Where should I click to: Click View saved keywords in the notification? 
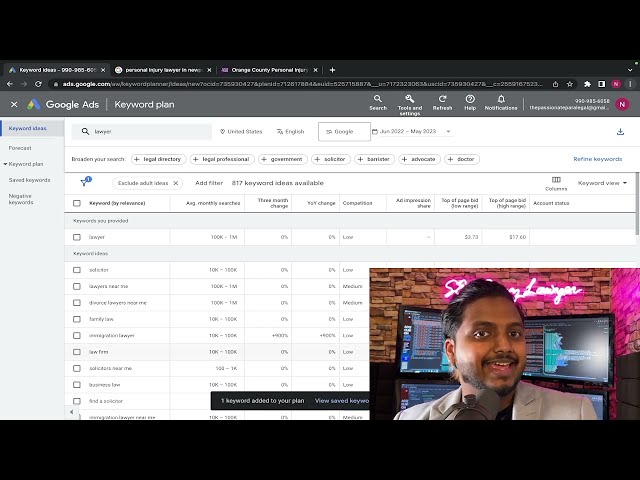(x=342, y=401)
